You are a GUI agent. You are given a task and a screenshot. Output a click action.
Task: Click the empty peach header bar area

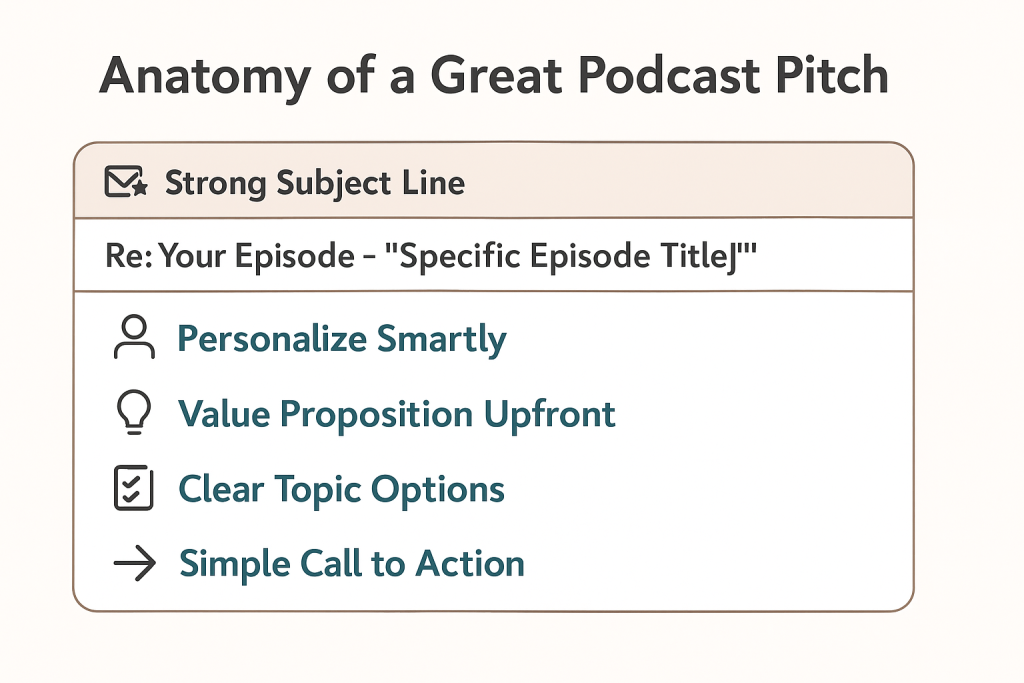689,182
